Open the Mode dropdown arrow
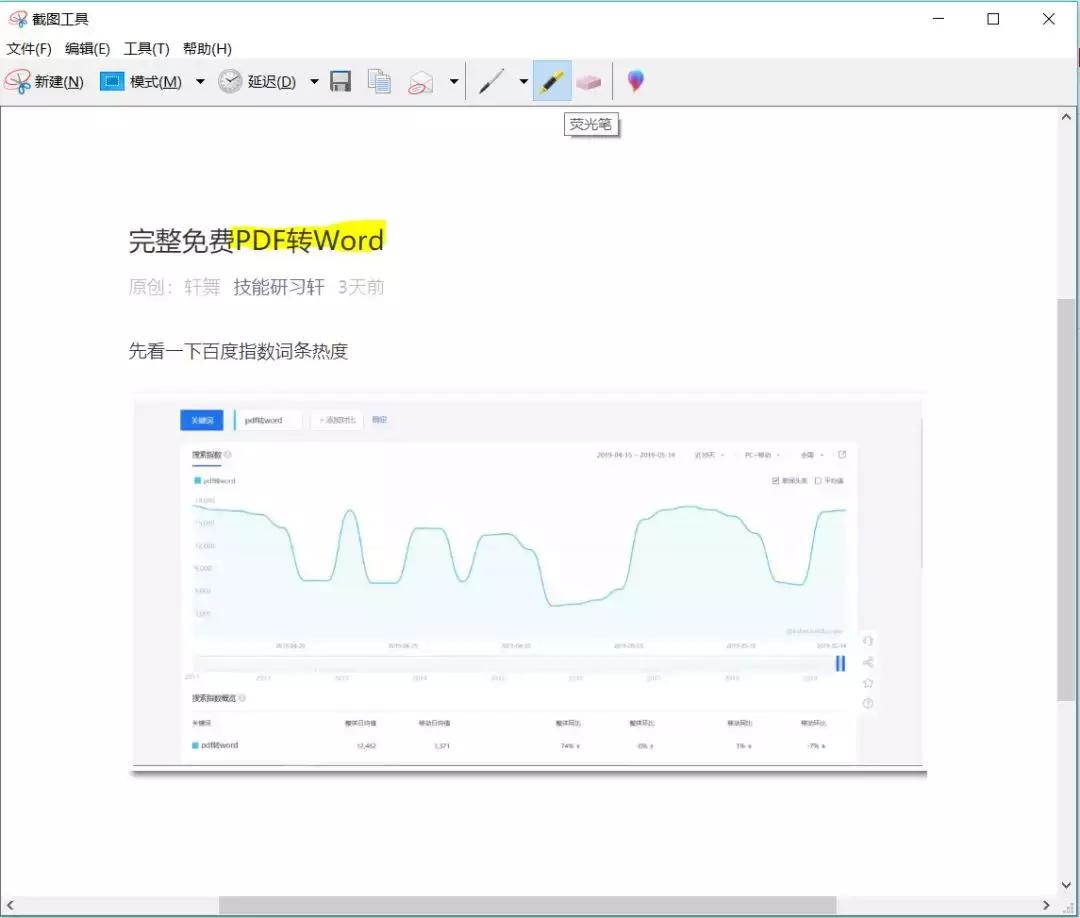1080x918 pixels. pos(201,81)
